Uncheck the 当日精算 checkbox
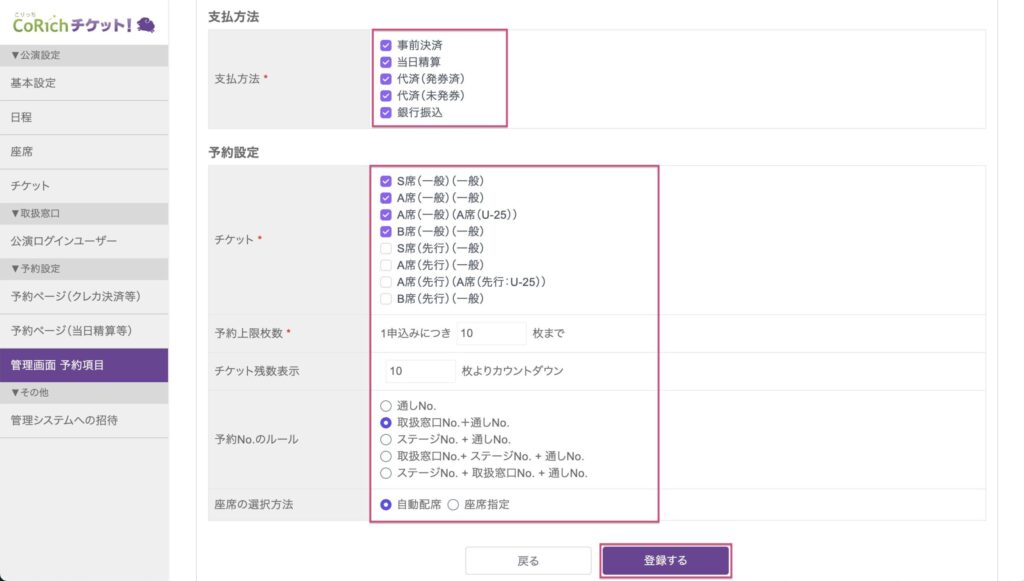 tap(386, 62)
